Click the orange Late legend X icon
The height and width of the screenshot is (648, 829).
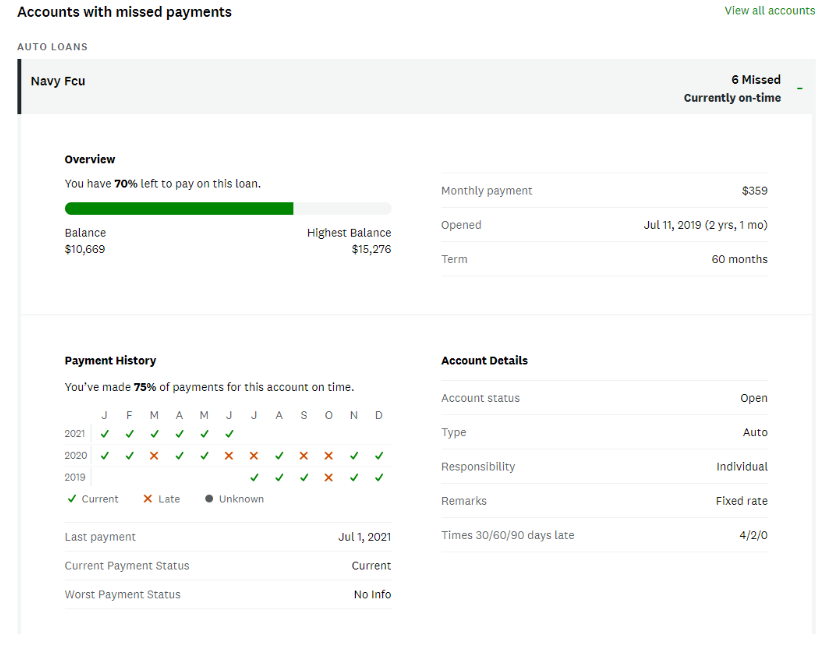148,499
